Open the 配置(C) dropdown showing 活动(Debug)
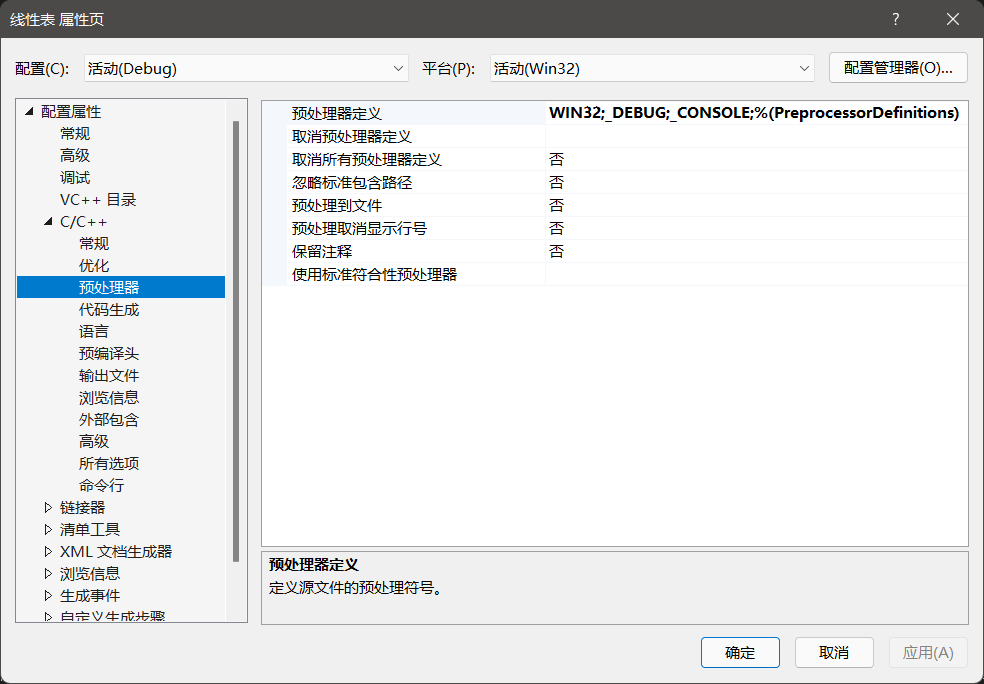The width and height of the screenshot is (984, 684). [x=245, y=67]
